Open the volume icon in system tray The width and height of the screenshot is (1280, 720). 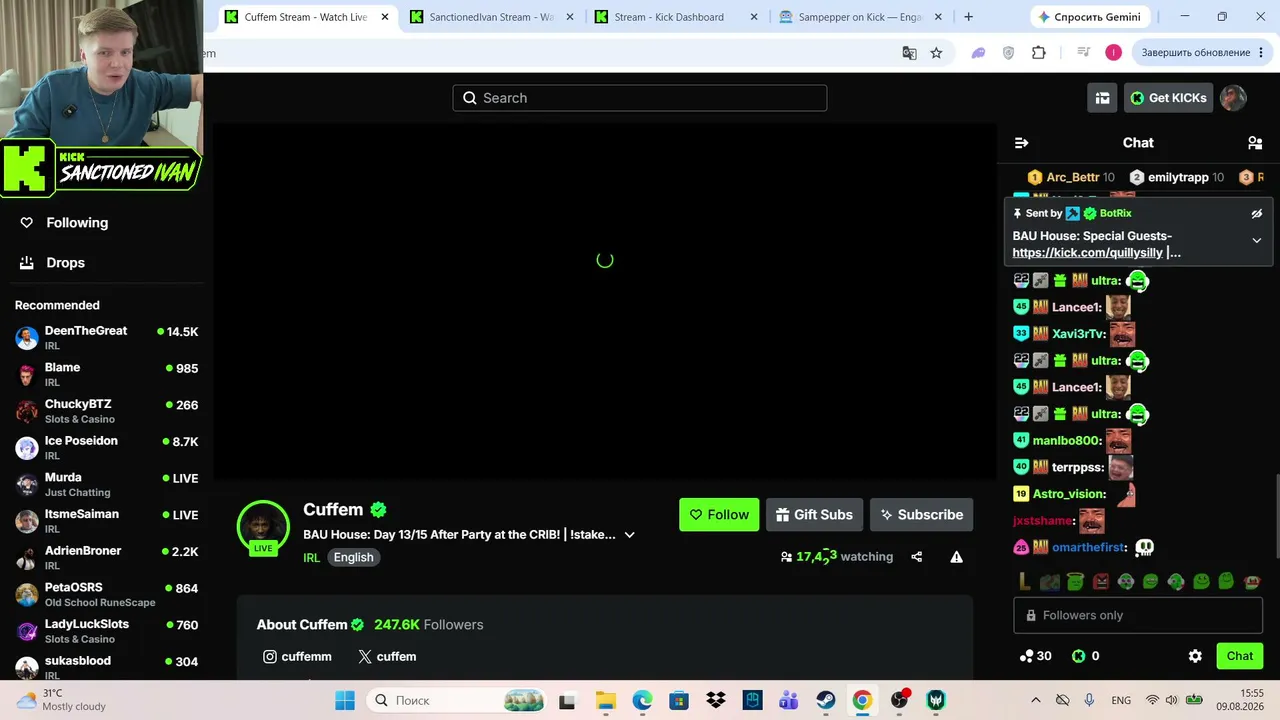(1173, 700)
